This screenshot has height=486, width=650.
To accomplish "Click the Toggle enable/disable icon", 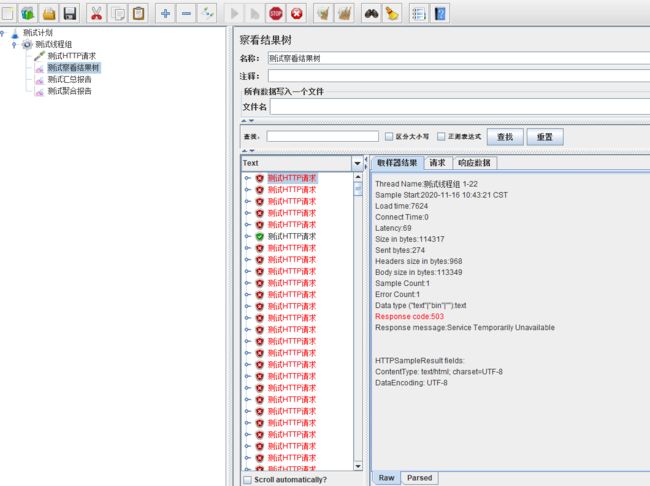I will click(x=207, y=14).
